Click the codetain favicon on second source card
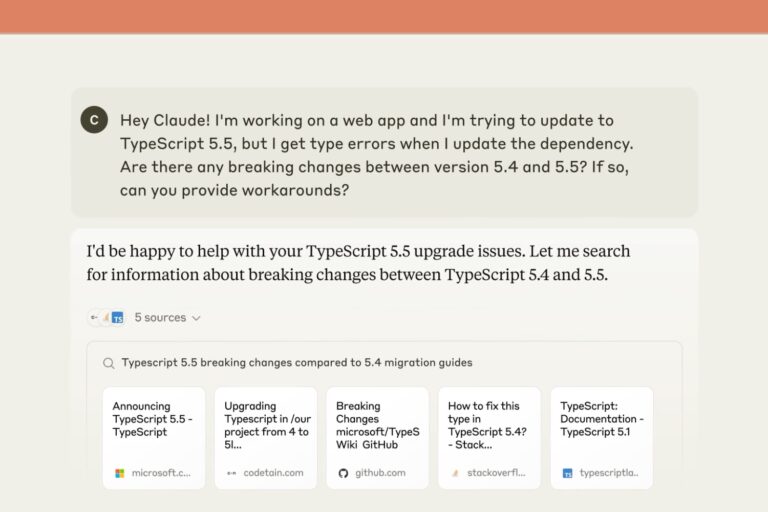This screenshot has height=512, width=768. [x=232, y=473]
